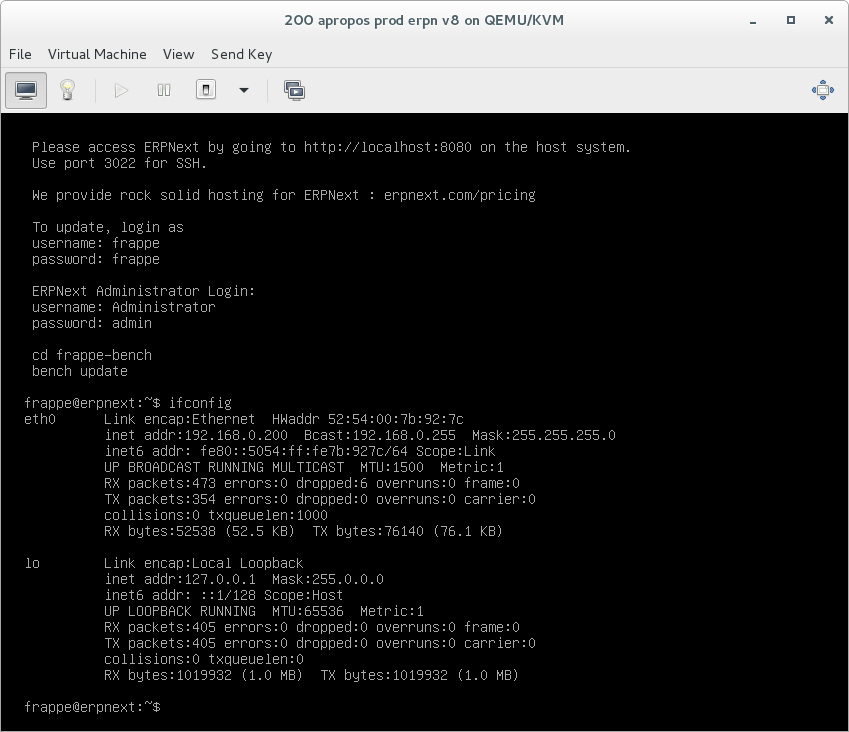Show virtual hardware details lightbulb
The image size is (849, 732).
(x=67, y=90)
